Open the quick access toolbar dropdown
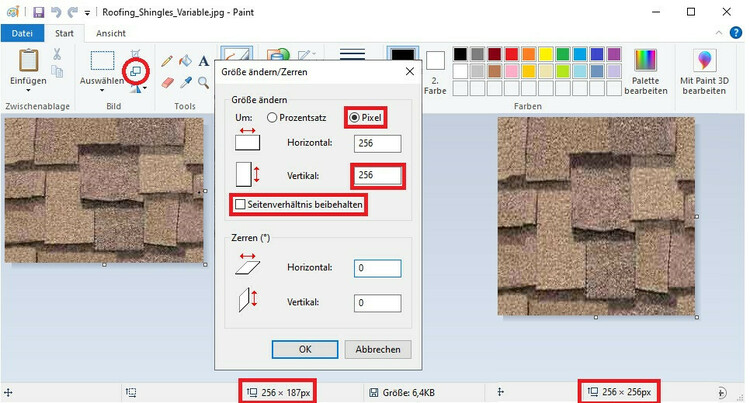 point(87,13)
